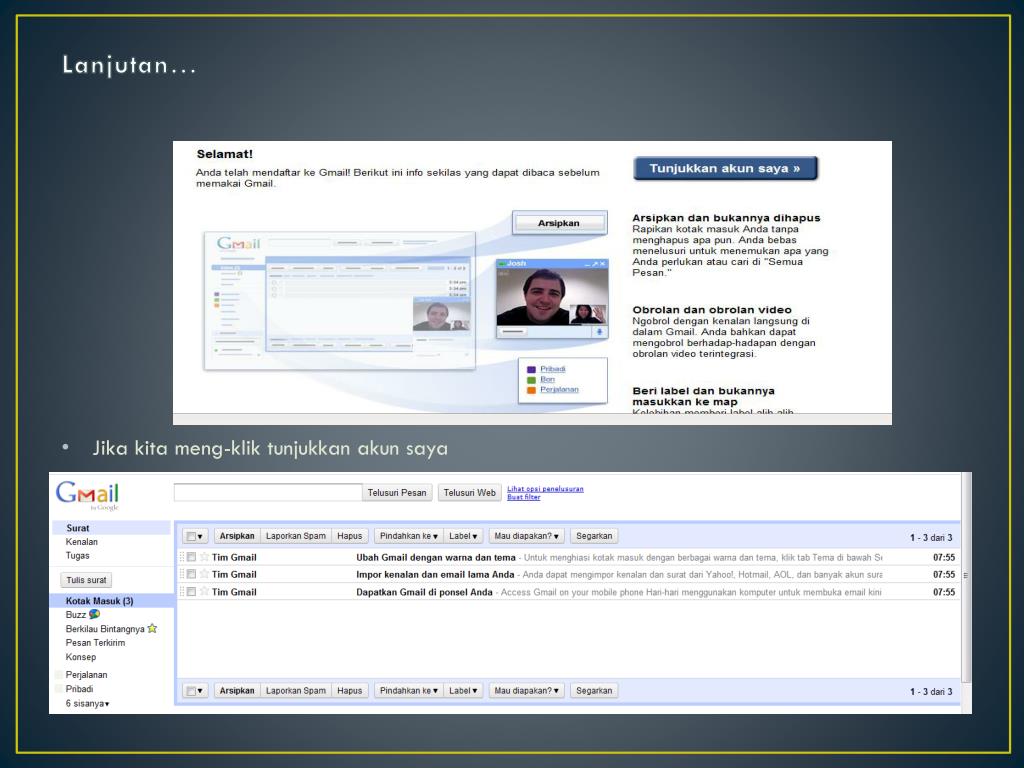
Task: Star the 'Ubah Gmail dengan warna' email
Action: click(x=204, y=557)
